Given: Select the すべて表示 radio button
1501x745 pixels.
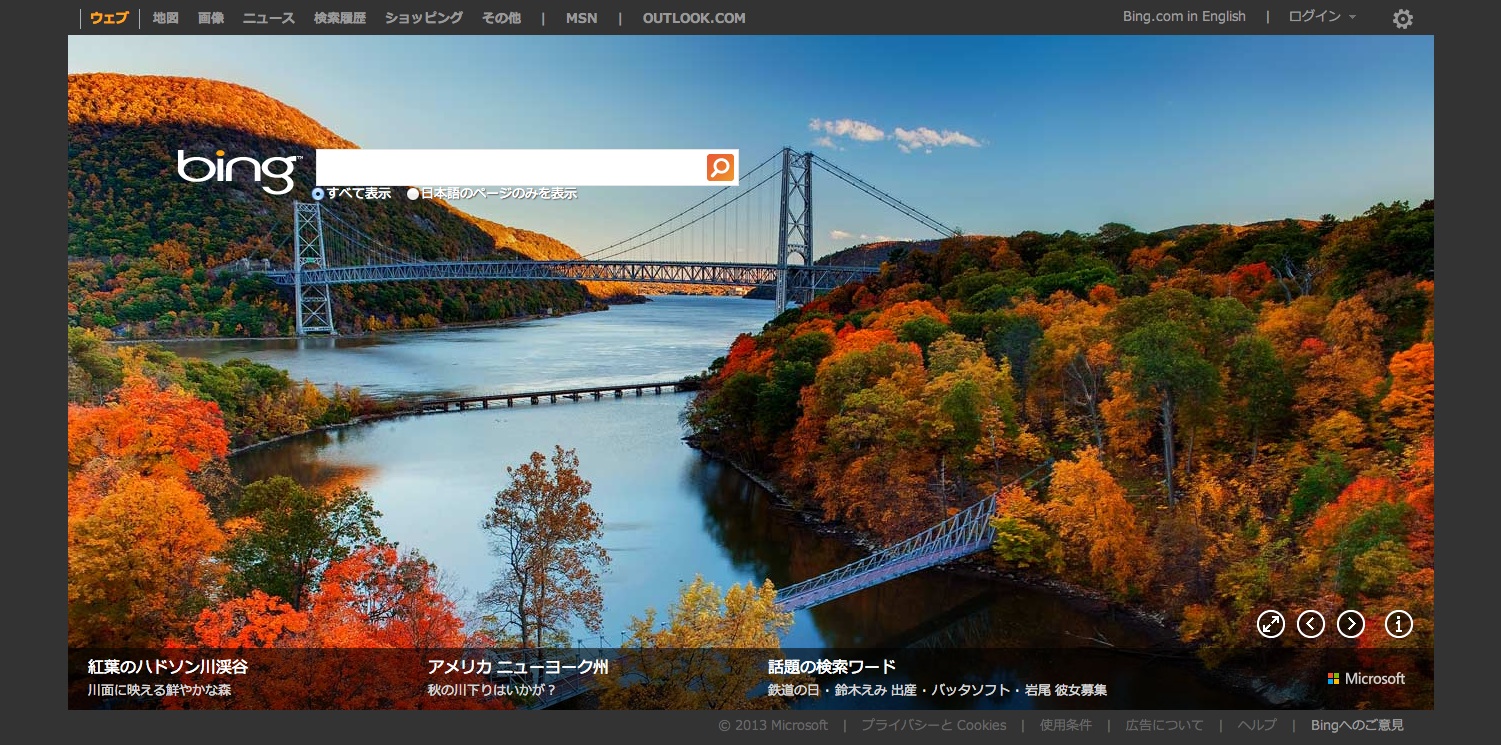Looking at the screenshot, I should [x=318, y=194].
